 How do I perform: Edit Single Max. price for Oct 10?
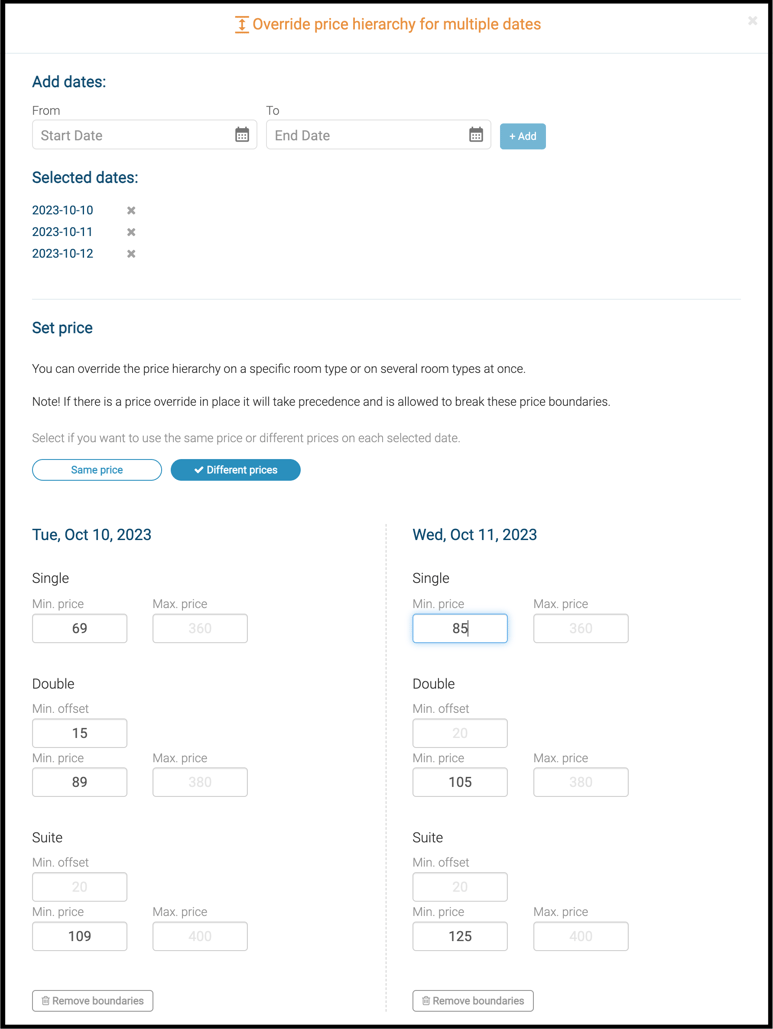pyautogui.click(x=200, y=629)
